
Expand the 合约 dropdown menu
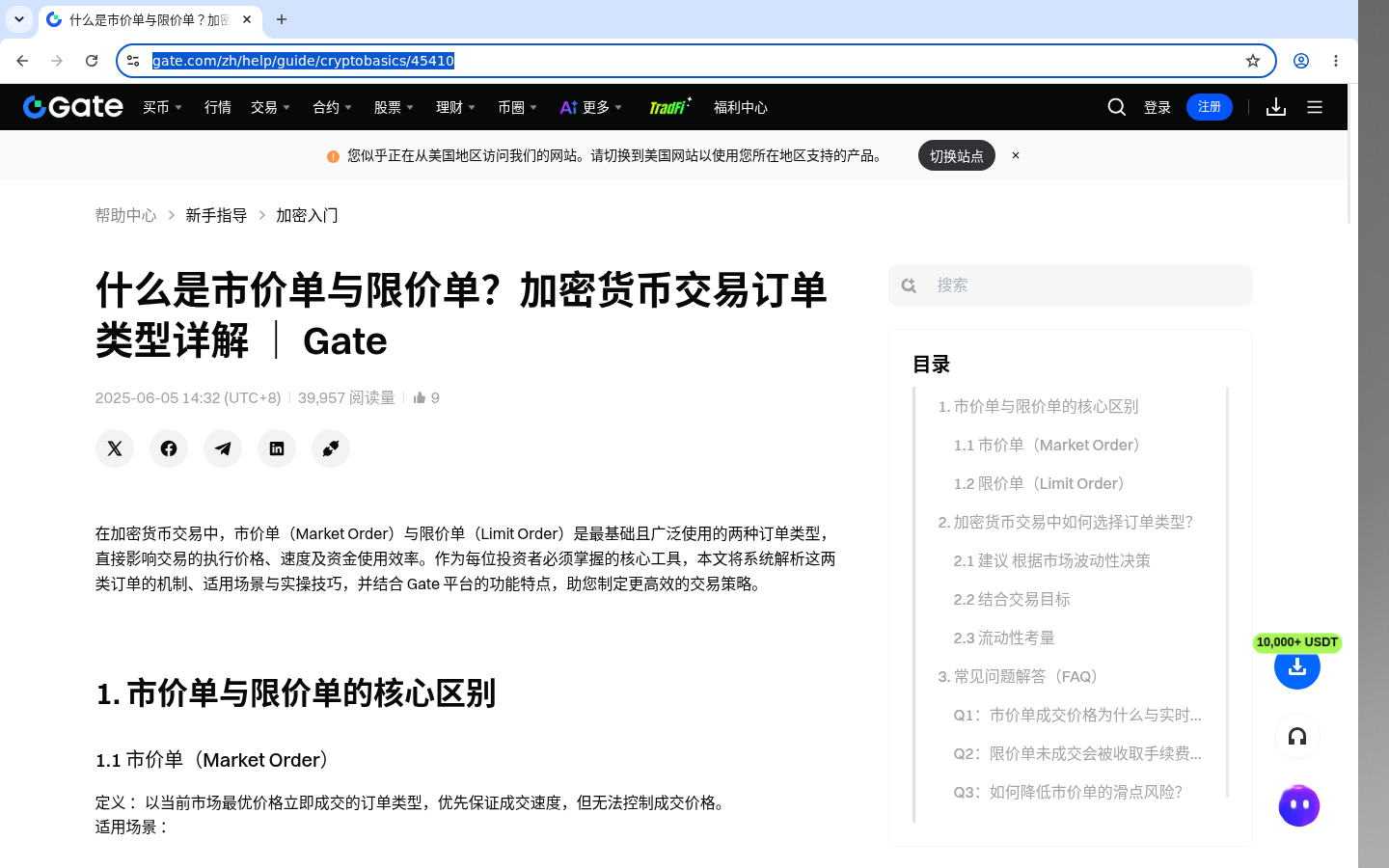tap(333, 107)
